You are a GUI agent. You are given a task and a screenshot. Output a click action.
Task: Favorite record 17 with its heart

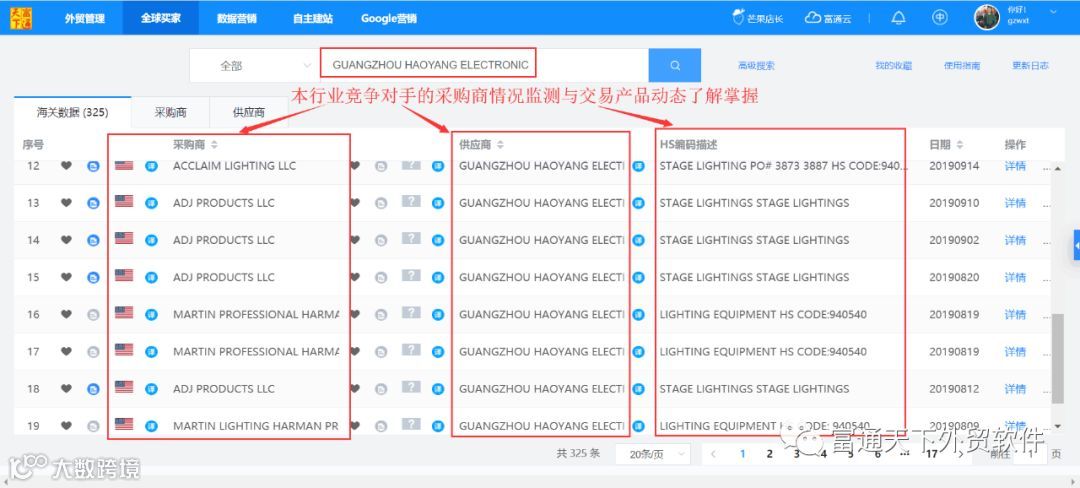click(66, 351)
